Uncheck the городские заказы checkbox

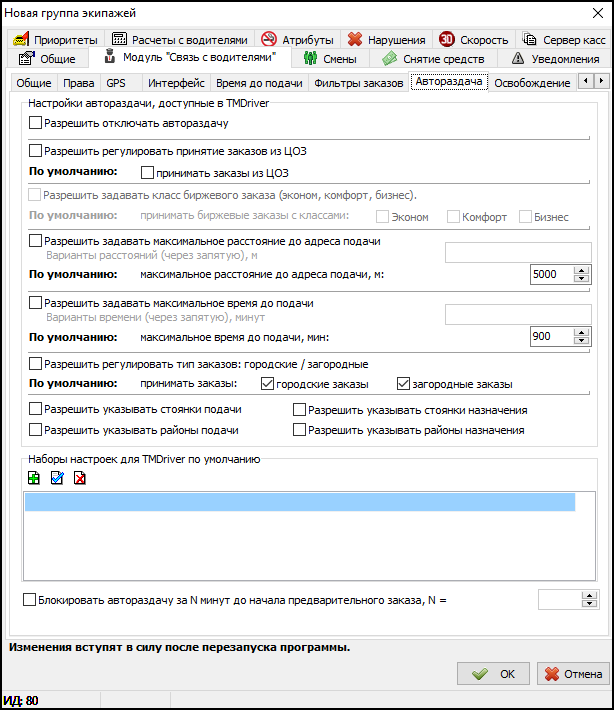(267, 384)
